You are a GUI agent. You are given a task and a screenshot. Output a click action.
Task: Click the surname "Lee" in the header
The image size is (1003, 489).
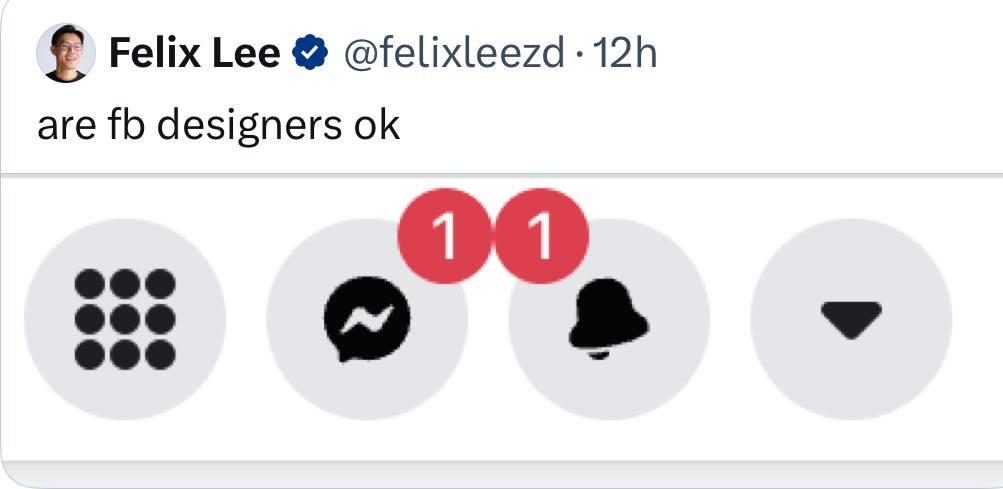pyautogui.click(x=246, y=53)
